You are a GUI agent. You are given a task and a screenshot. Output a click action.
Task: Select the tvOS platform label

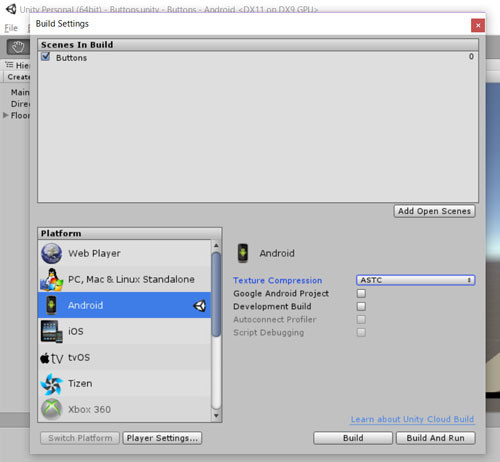pyautogui.click(x=79, y=357)
